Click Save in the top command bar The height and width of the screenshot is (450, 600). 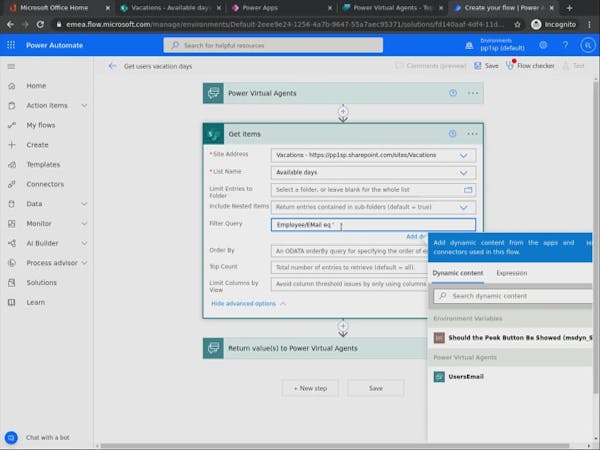coord(486,66)
